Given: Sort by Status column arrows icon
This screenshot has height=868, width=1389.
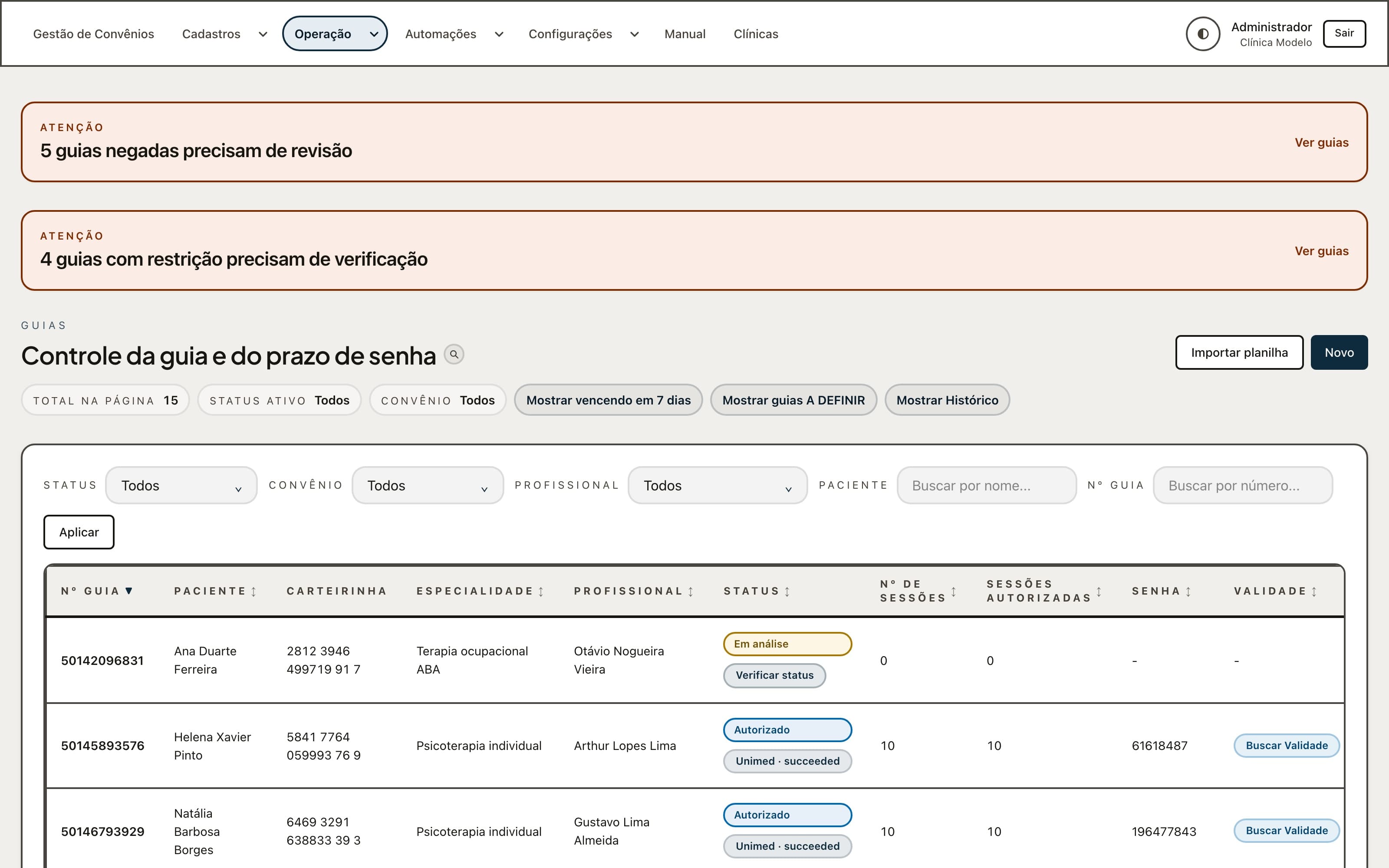Looking at the screenshot, I should click(x=787, y=591).
